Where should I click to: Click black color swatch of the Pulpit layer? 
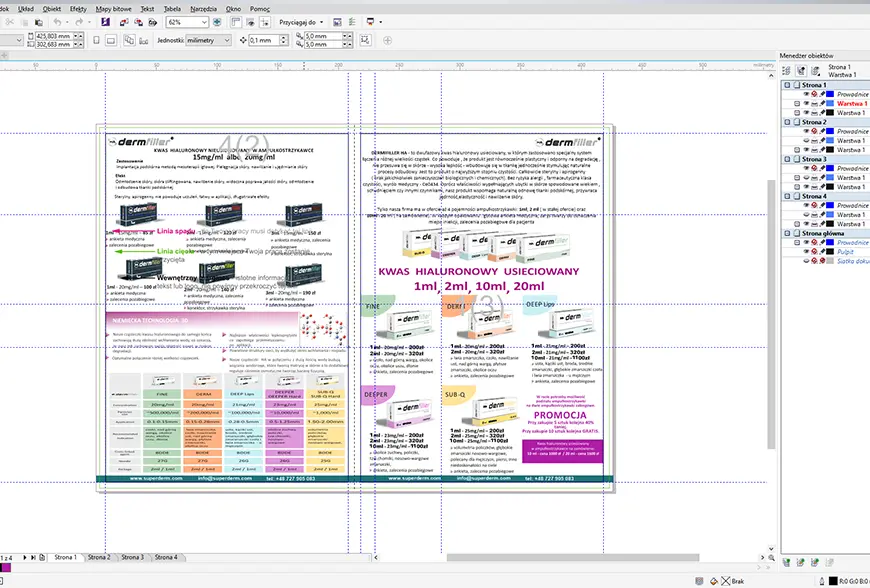pyautogui.click(x=830, y=251)
